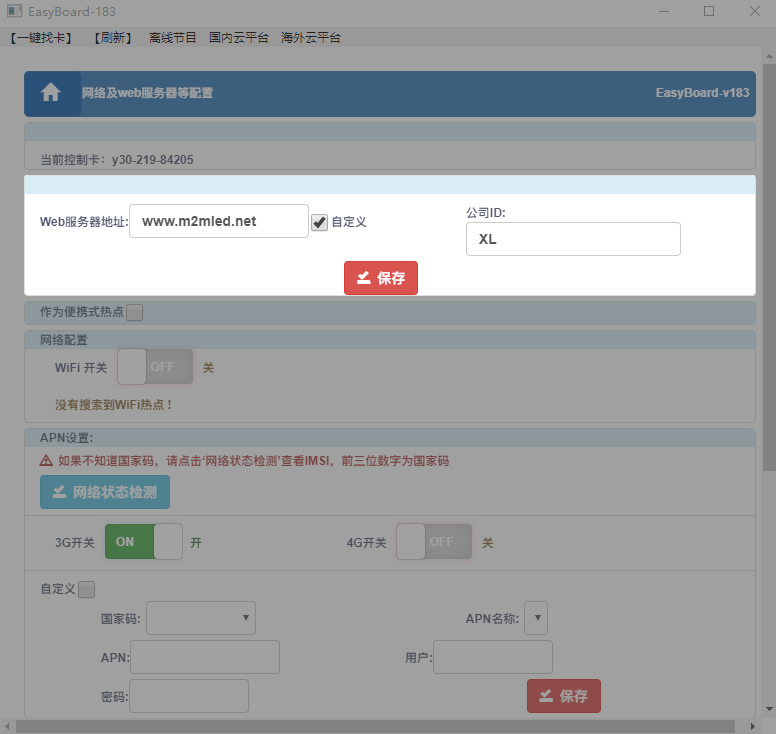Click the 密码 input field
Viewport: 776px width, 734px height.
pyautogui.click(x=189, y=696)
